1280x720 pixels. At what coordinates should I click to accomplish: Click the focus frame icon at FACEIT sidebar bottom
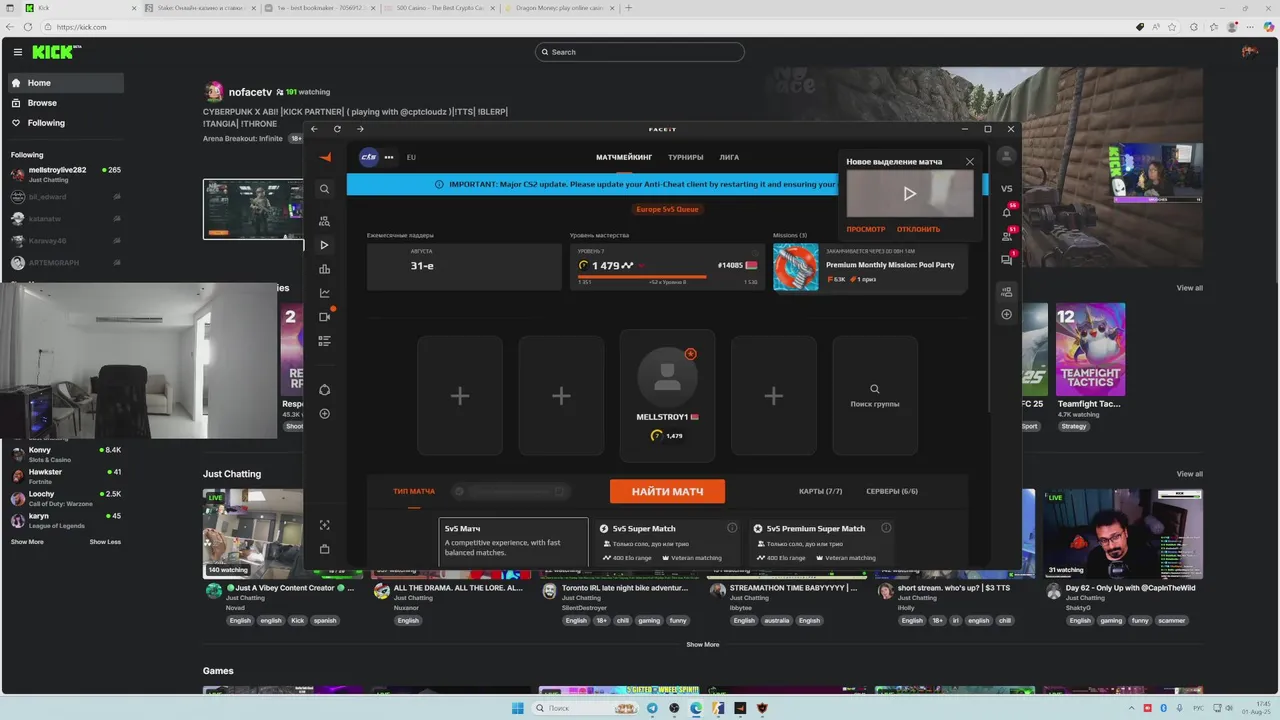tap(324, 525)
